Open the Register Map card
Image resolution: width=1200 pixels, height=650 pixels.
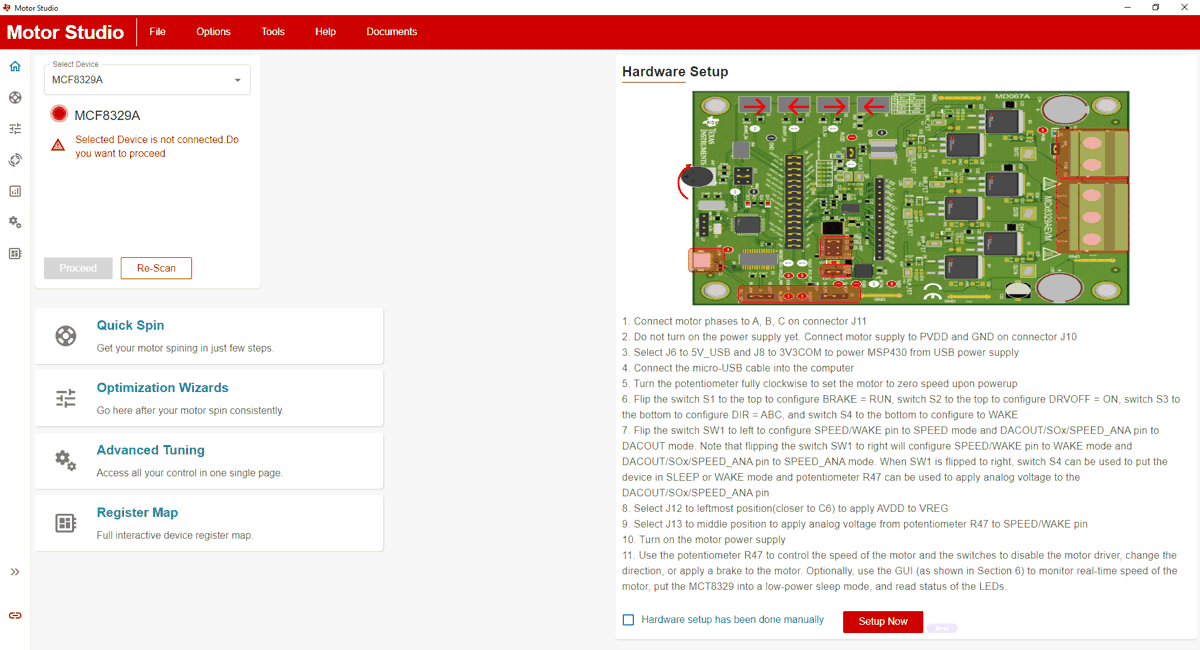pos(209,523)
